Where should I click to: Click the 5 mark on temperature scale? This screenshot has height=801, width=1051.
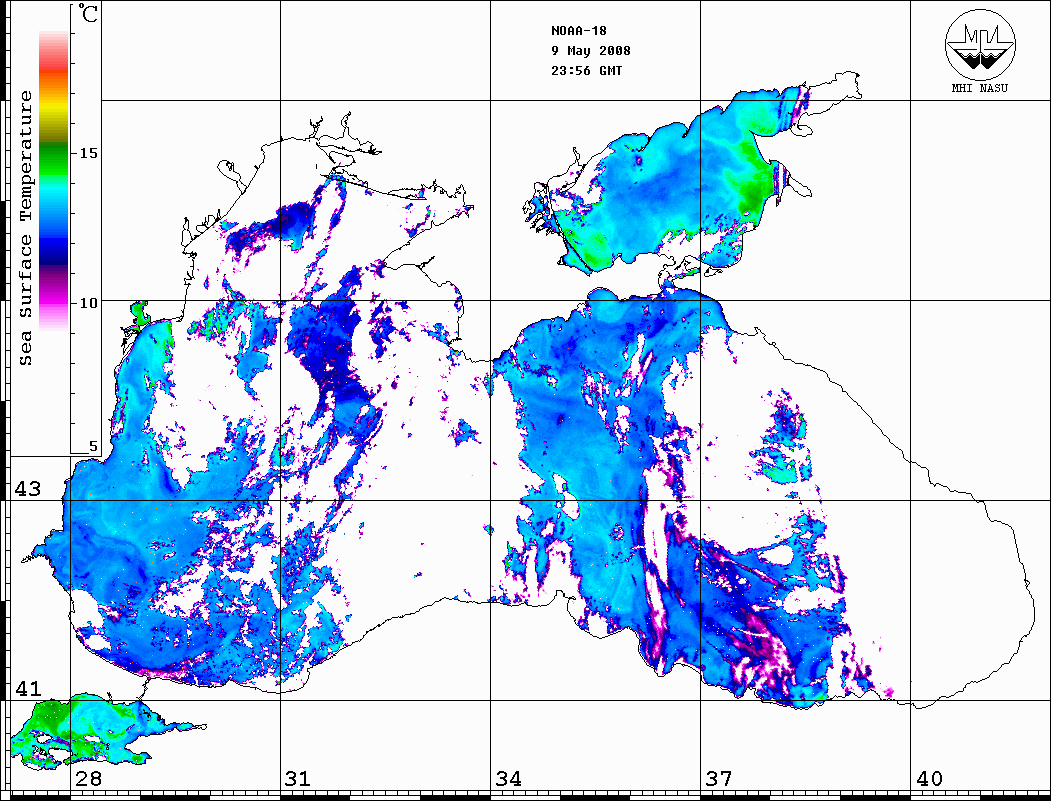[x=93, y=446]
